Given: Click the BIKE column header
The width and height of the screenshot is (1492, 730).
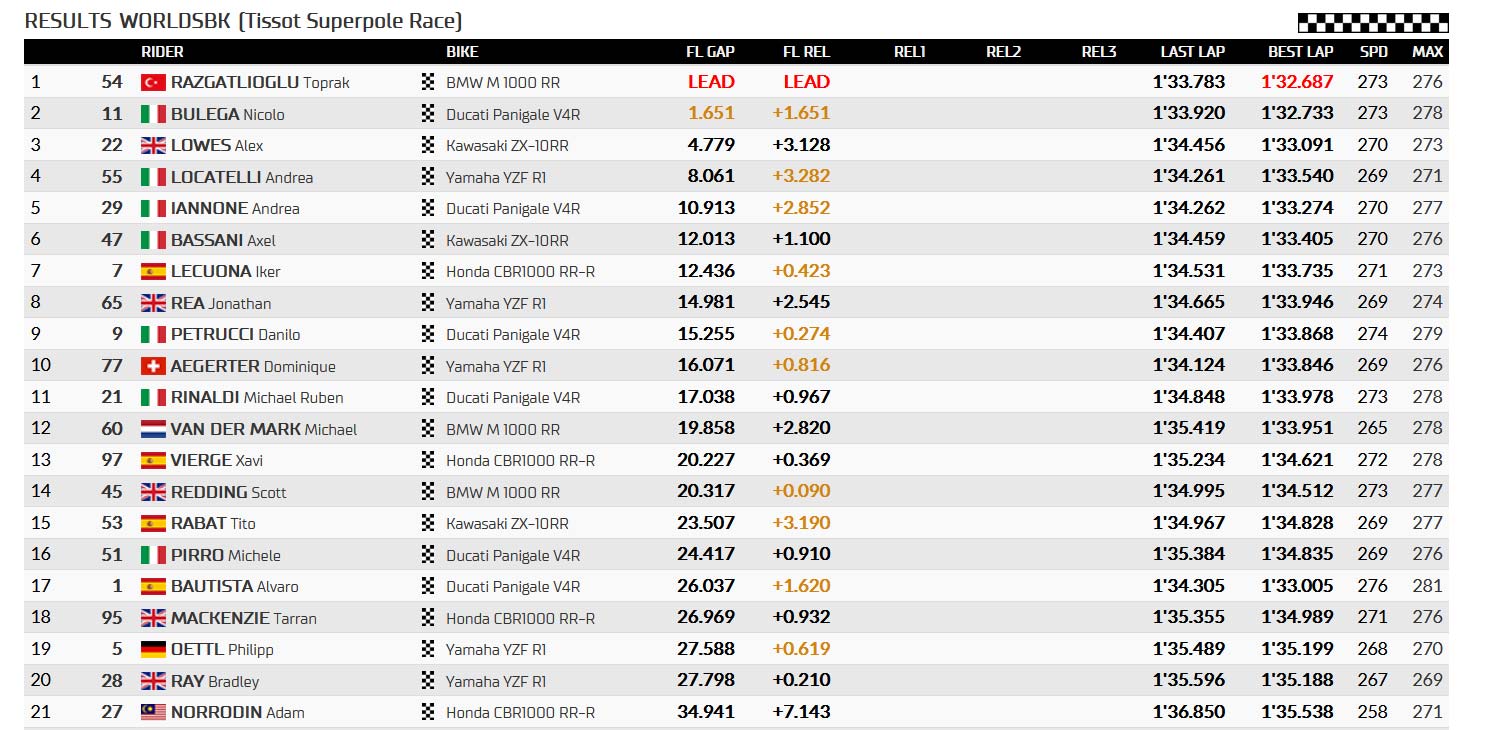Looking at the screenshot, I should [x=462, y=52].
